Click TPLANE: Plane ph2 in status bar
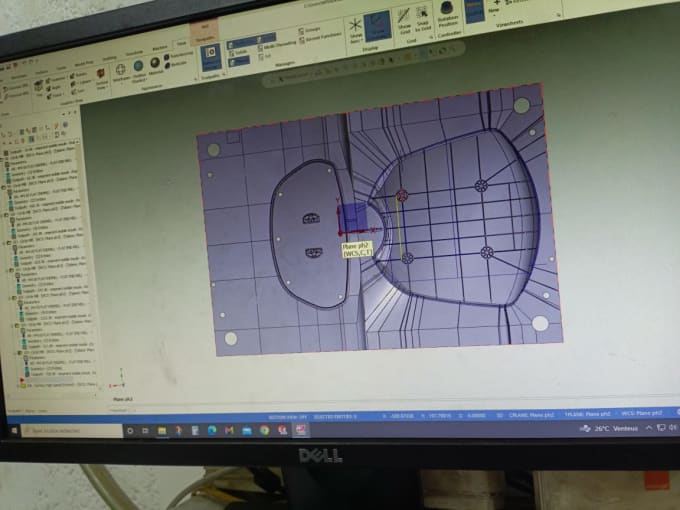Viewport: 680px width, 510px height. [588, 414]
